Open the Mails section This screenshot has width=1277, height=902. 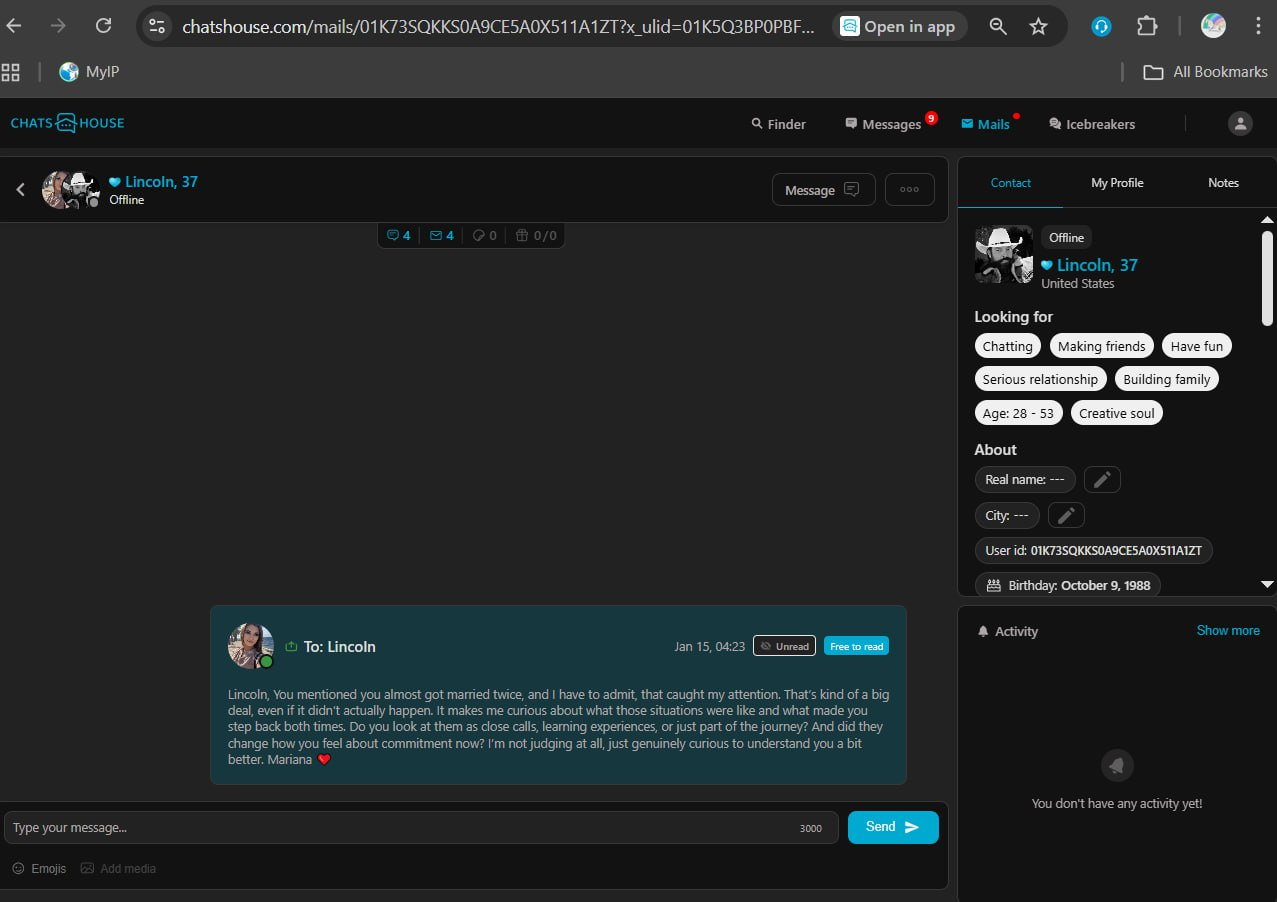(986, 124)
